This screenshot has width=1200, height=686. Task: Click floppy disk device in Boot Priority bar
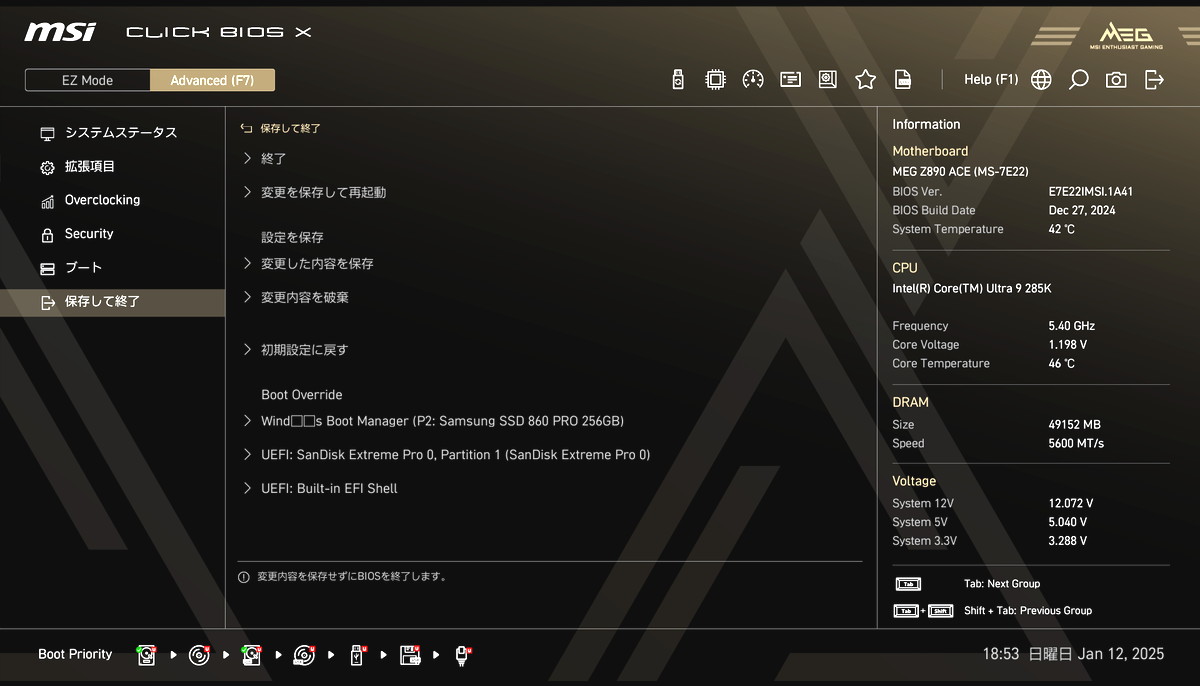tap(411, 655)
